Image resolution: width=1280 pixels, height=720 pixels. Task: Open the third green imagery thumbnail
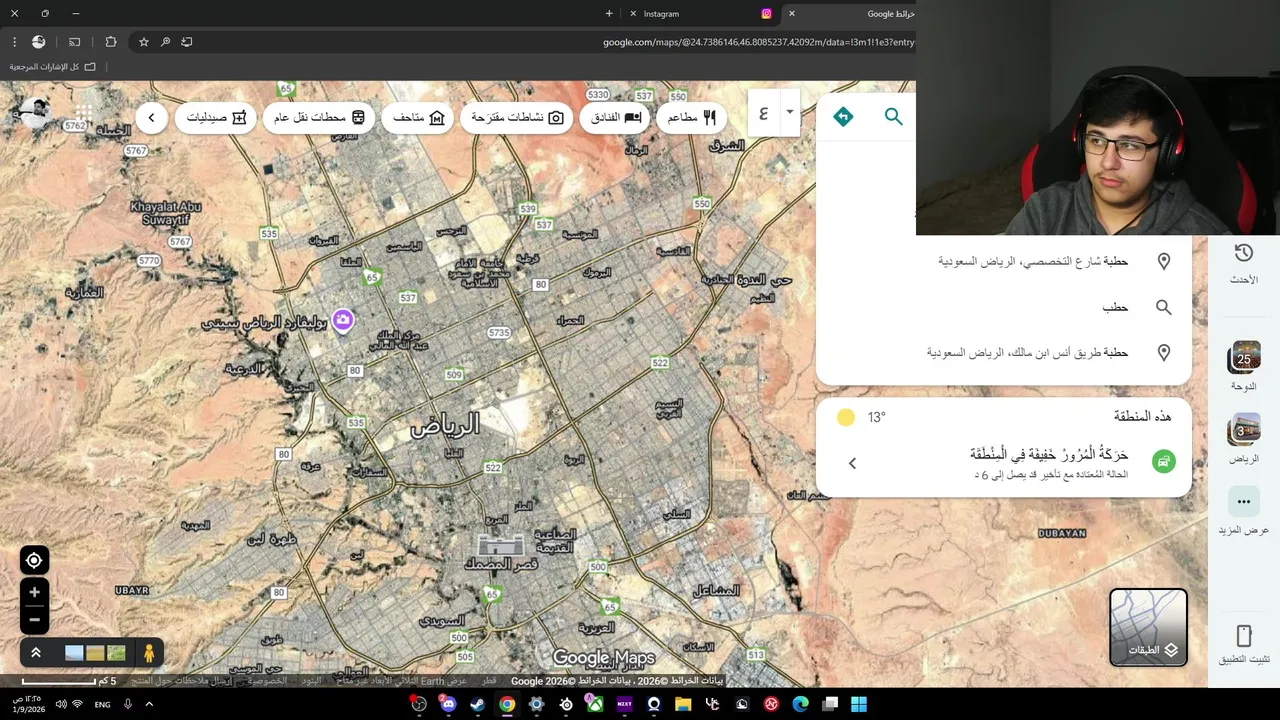[117, 653]
